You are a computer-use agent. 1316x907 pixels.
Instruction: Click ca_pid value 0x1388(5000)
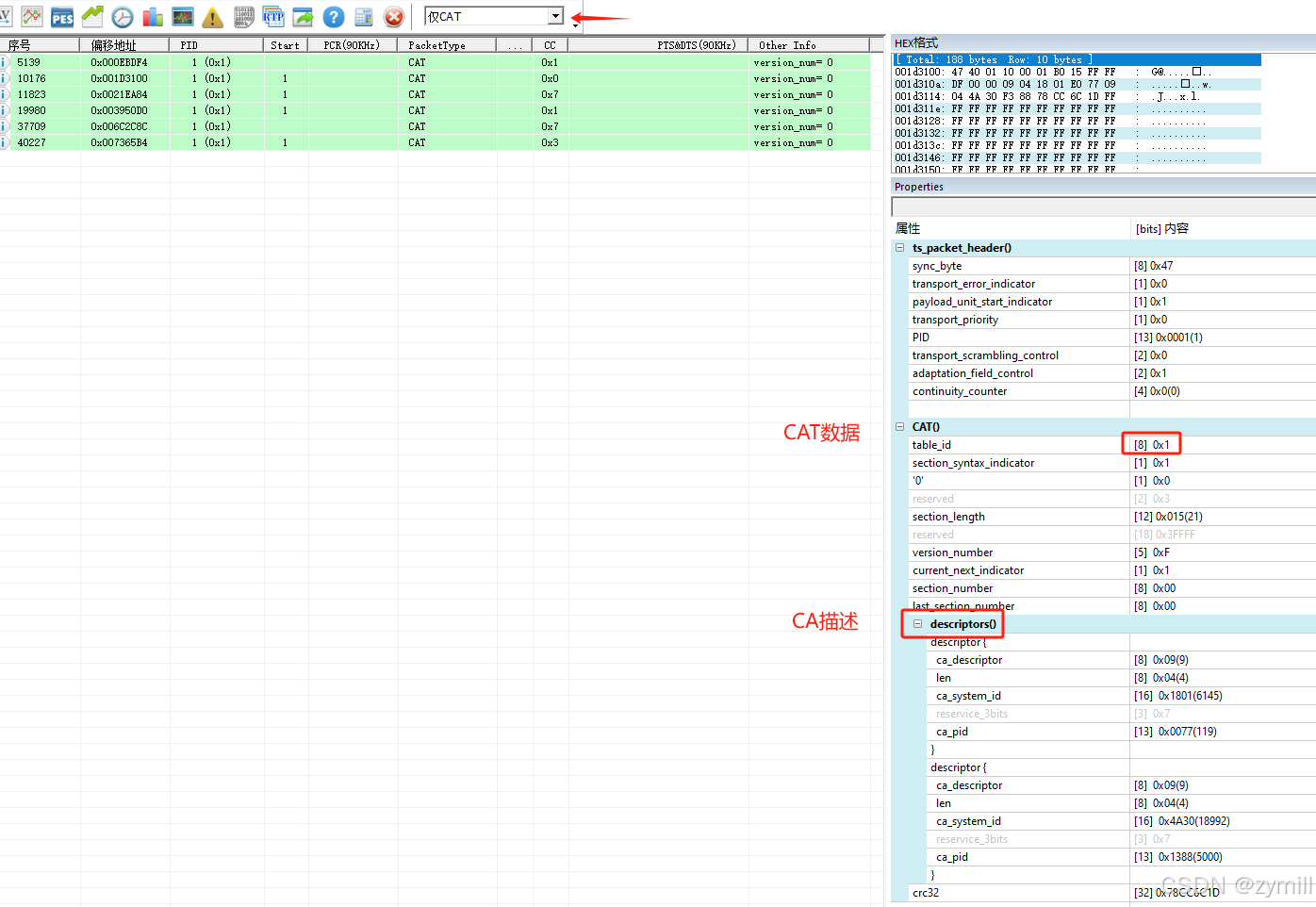1177,857
